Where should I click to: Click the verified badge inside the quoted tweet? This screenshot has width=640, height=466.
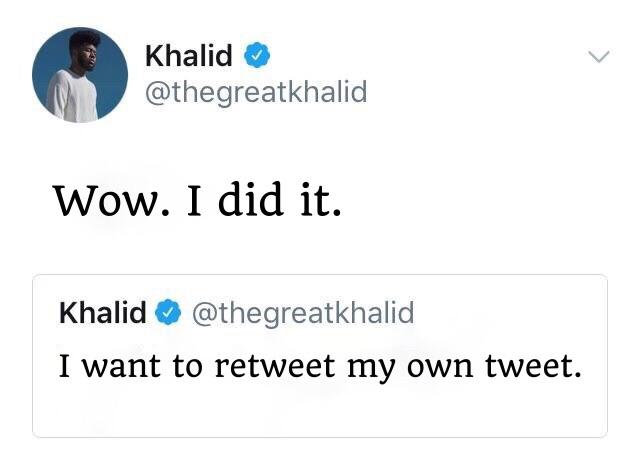pyautogui.click(x=169, y=314)
